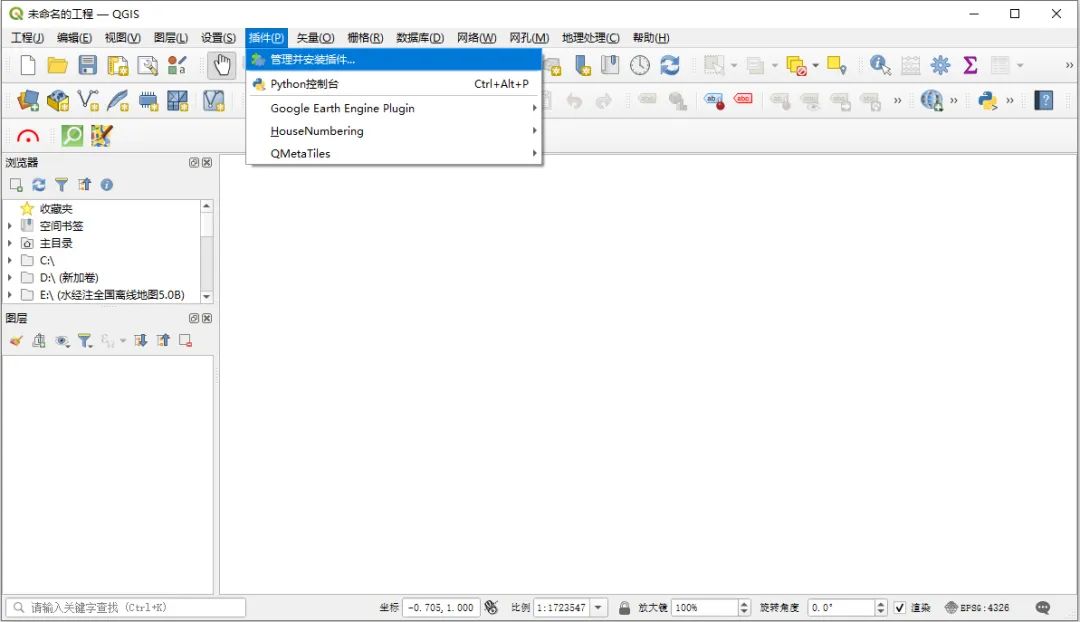
Task: Select the Pan Map hand tool
Action: (x=221, y=65)
